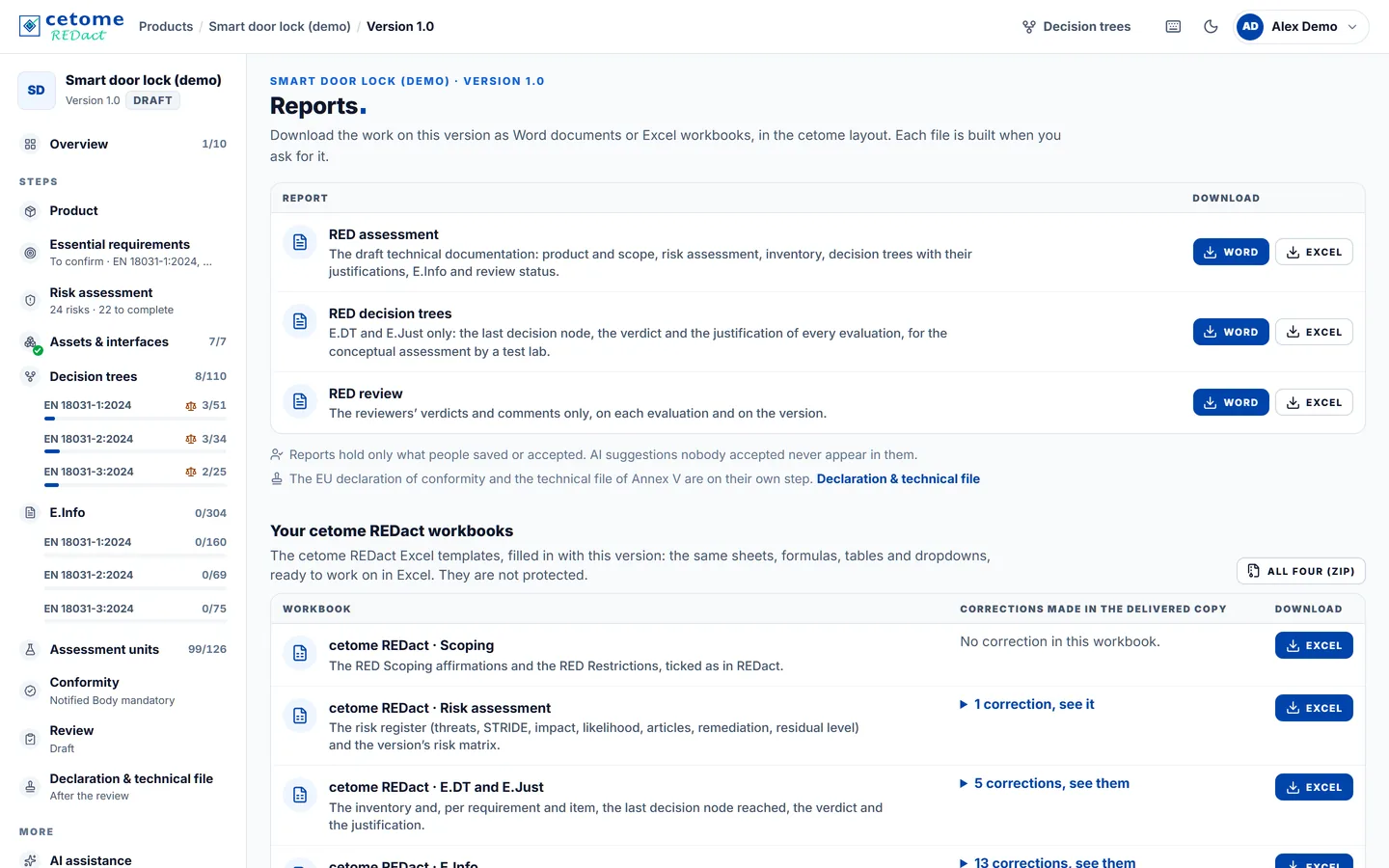This screenshot has width=1389, height=868.
Task: Open Decision trees in the top bar
Action: point(1076,27)
